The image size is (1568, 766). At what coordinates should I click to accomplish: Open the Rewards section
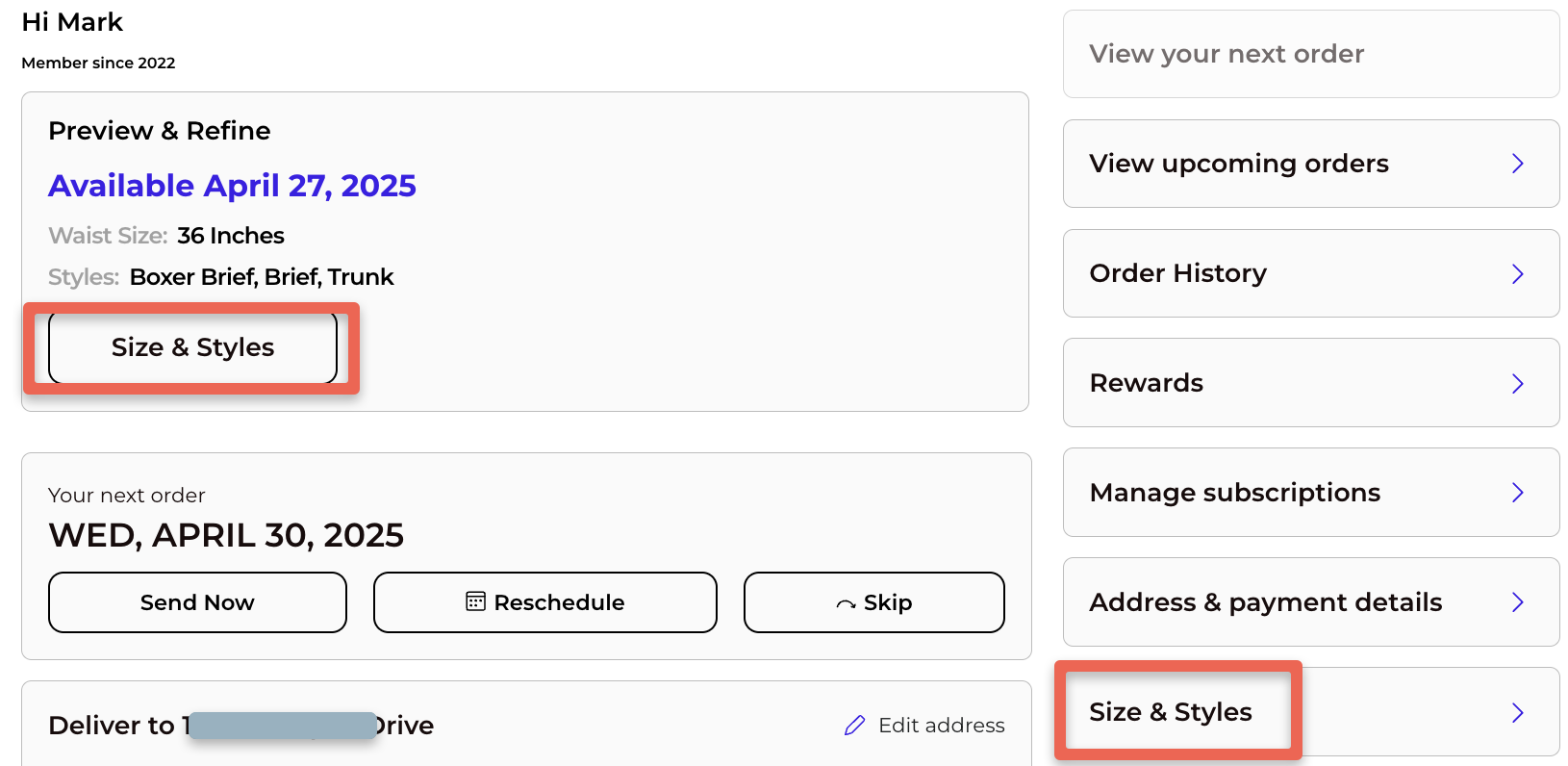1311,383
